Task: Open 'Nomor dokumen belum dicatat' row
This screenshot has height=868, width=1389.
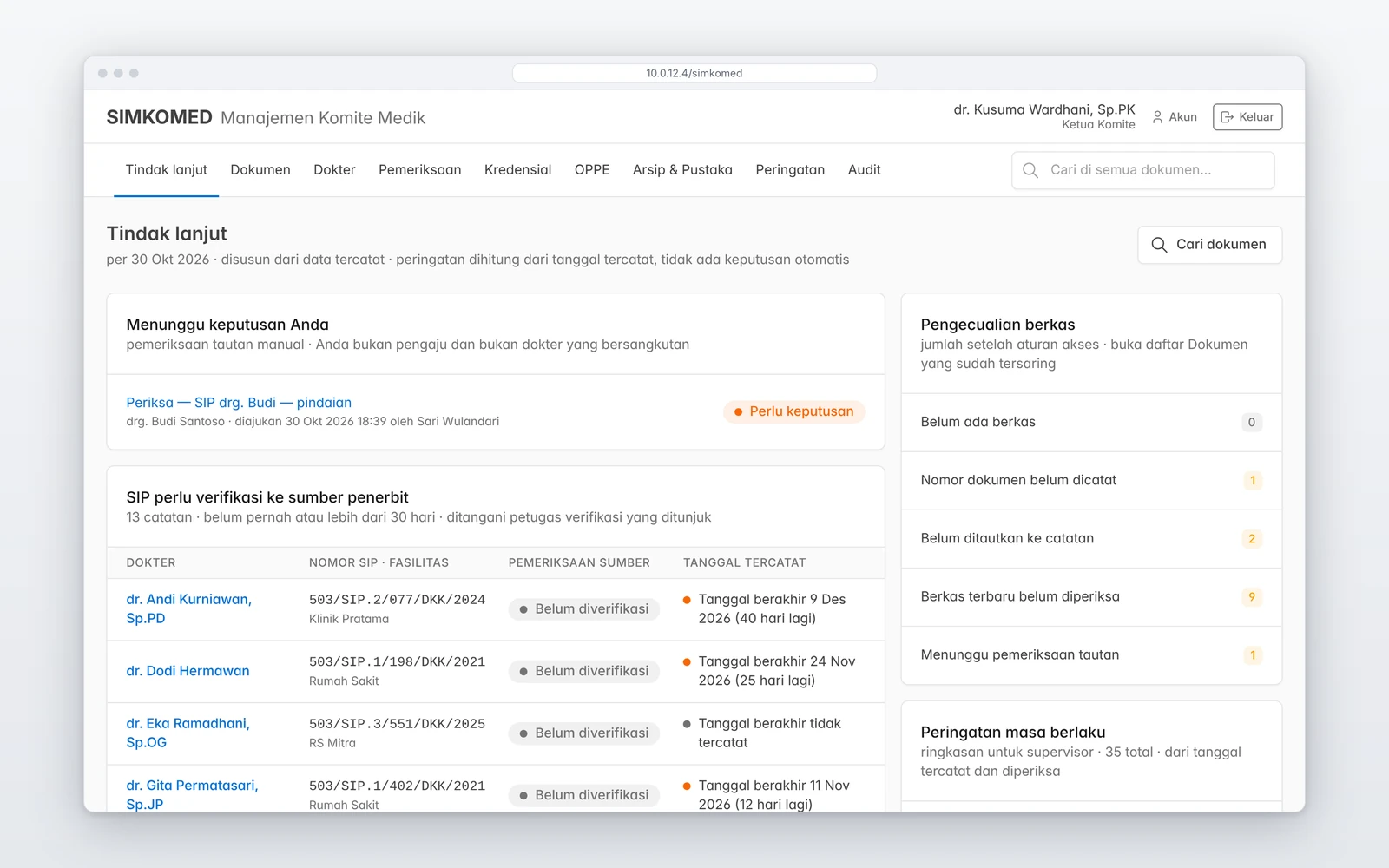Action: pyautogui.click(x=1091, y=481)
